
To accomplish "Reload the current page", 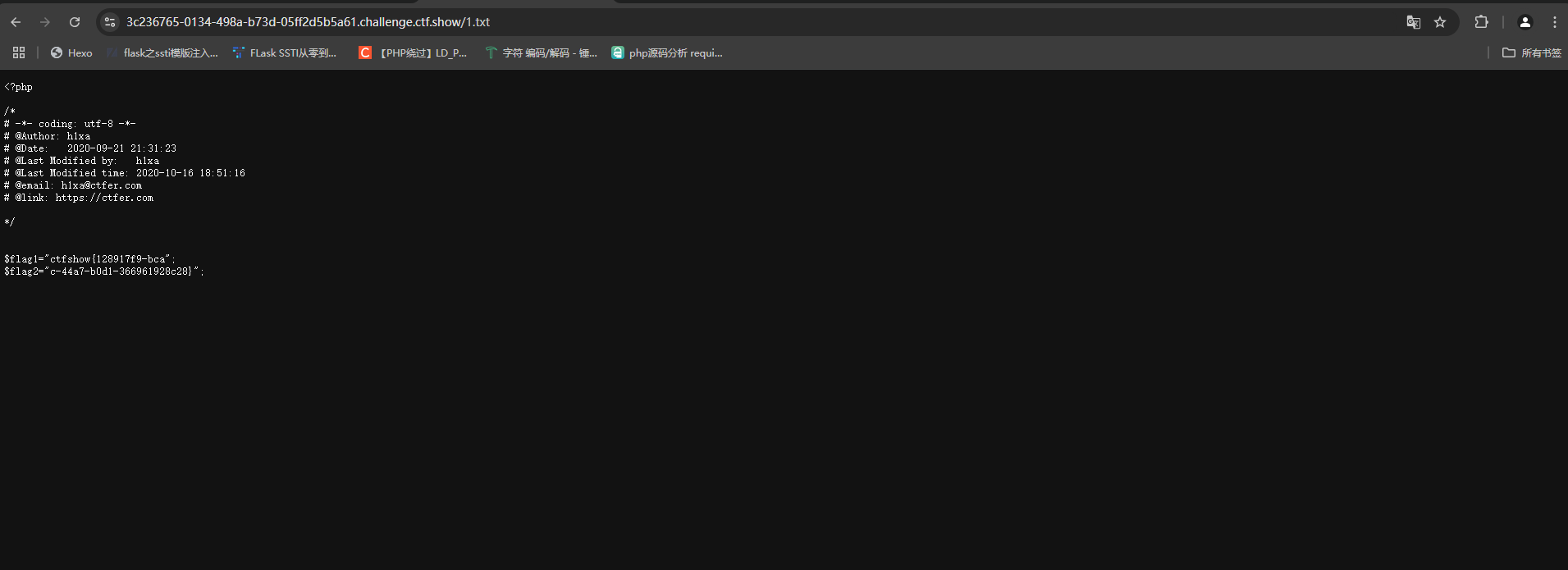I will pyautogui.click(x=75, y=22).
